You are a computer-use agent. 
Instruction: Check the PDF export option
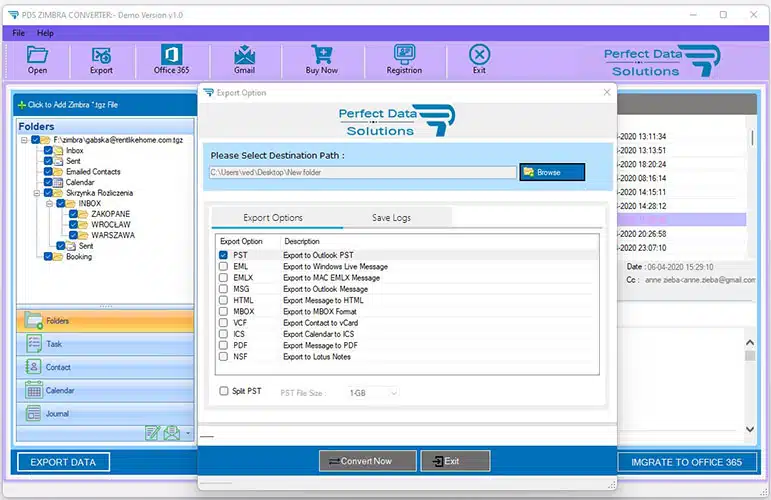(x=223, y=346)
